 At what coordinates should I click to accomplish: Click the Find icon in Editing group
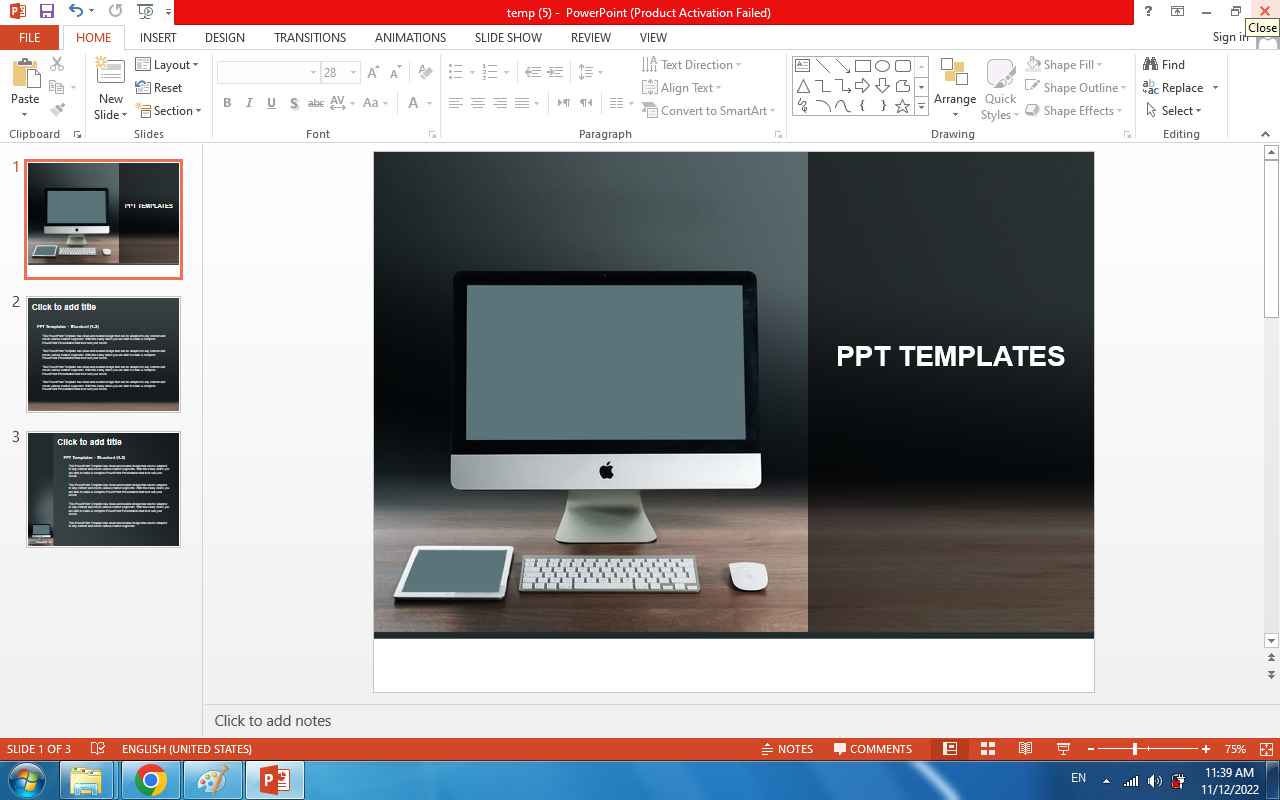point(1164,64)
